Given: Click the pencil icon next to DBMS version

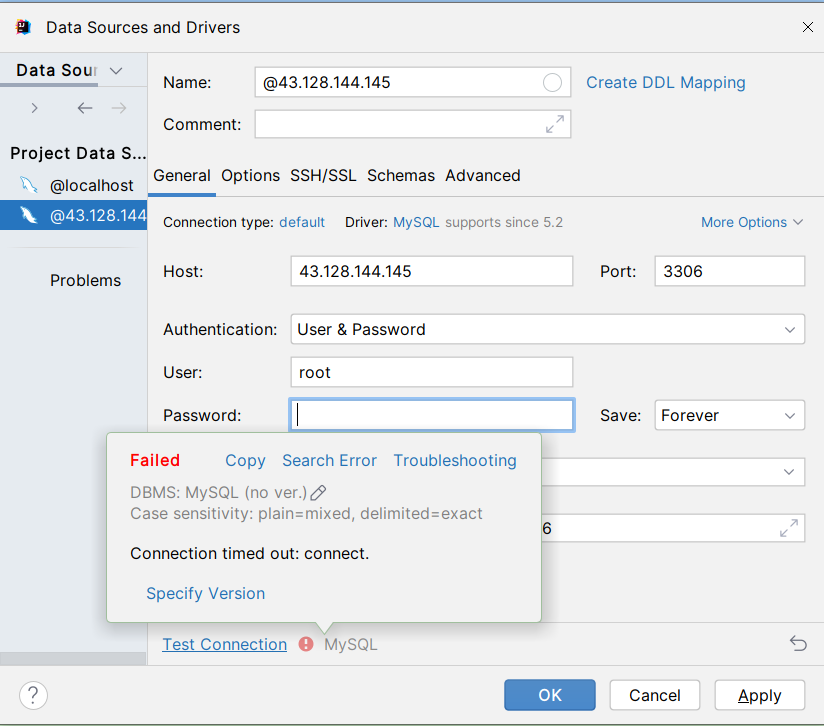Looking at the screenshot, I should pyautogui.click(x=318, y=493).
